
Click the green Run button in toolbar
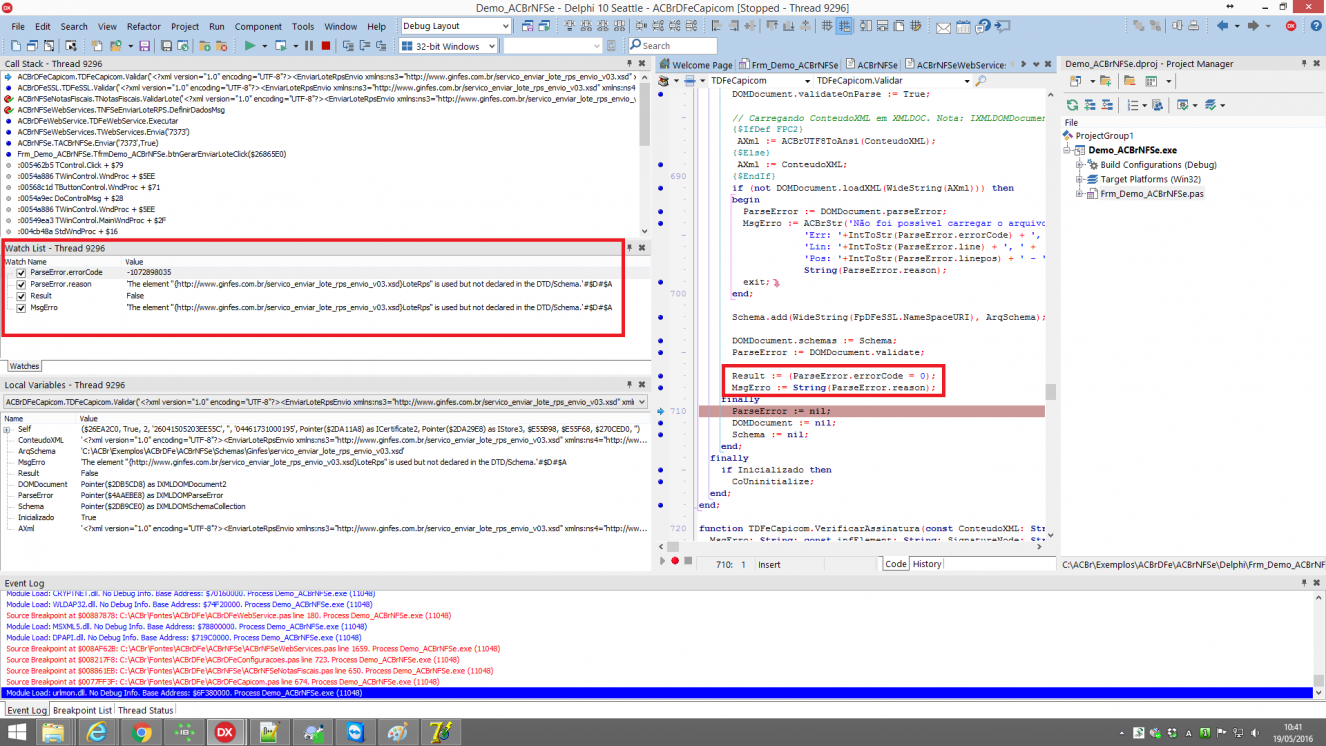[x=249, y=46]
